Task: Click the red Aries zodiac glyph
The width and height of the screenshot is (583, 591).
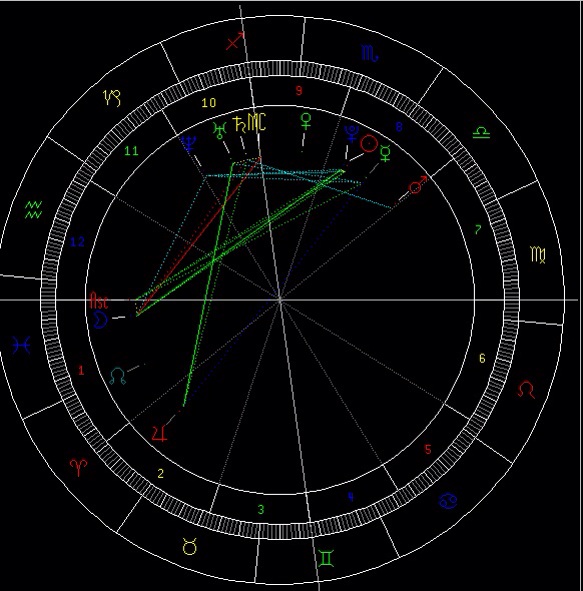Action: coord(79,468)
